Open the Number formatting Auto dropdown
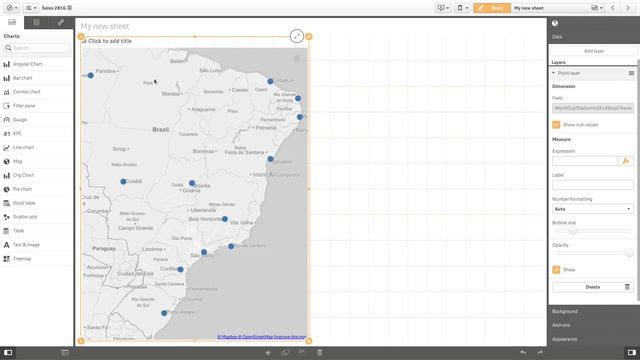This screenshot has height=360, width=640. click(x=593, y=209)
